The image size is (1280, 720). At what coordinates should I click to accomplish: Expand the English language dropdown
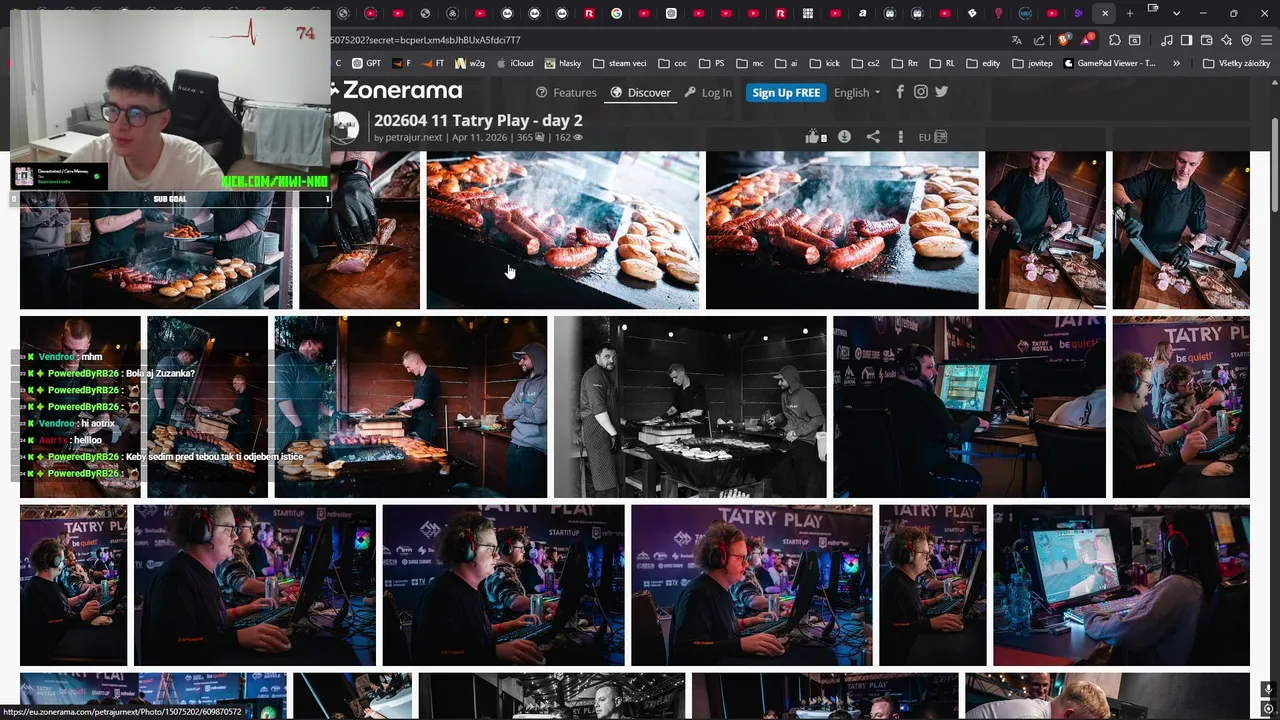[x=857, y=92]
